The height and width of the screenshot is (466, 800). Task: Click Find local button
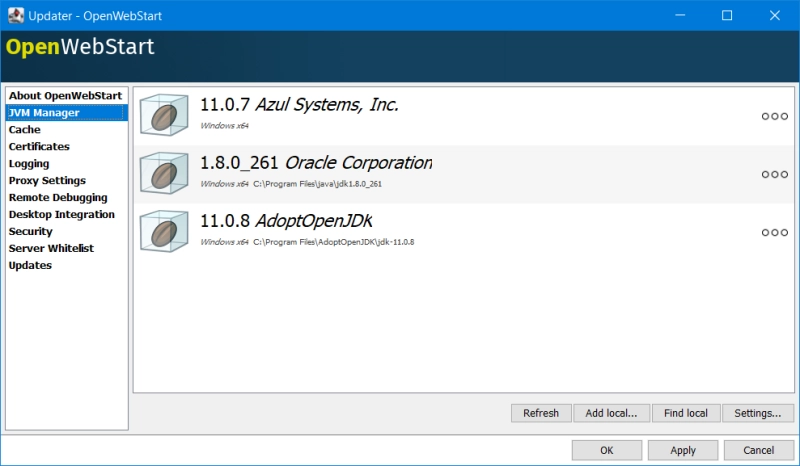(x=686, y=413)
